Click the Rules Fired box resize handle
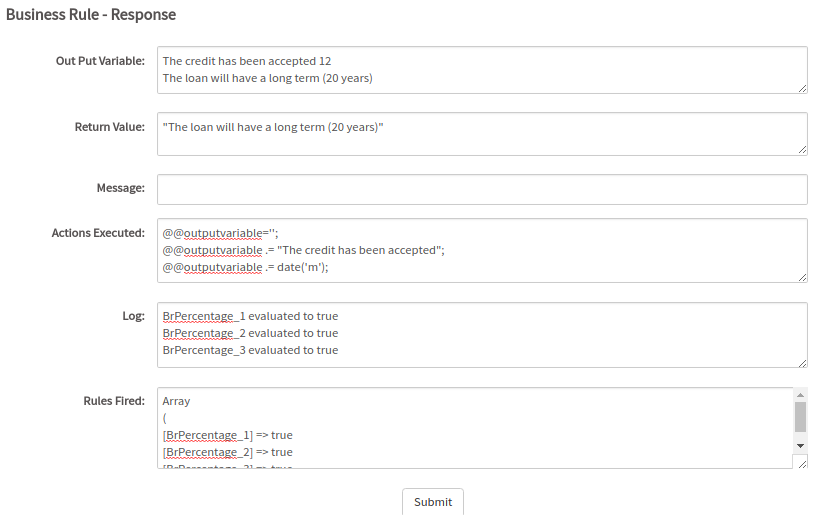Viewport: 827px width, 515px height. pyautogui.click(x=801, y=462)
